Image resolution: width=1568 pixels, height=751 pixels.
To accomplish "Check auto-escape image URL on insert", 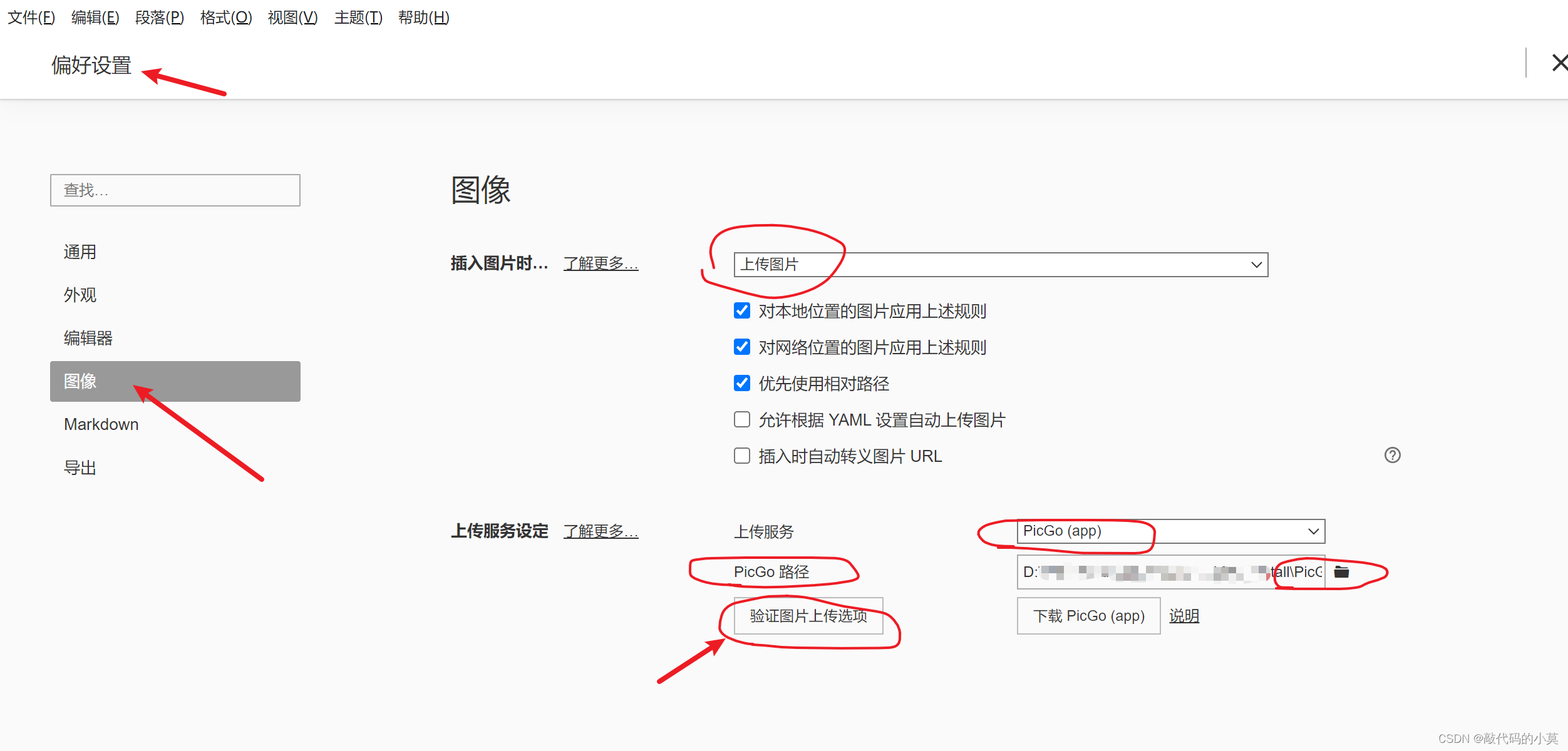I will [742, 456].
